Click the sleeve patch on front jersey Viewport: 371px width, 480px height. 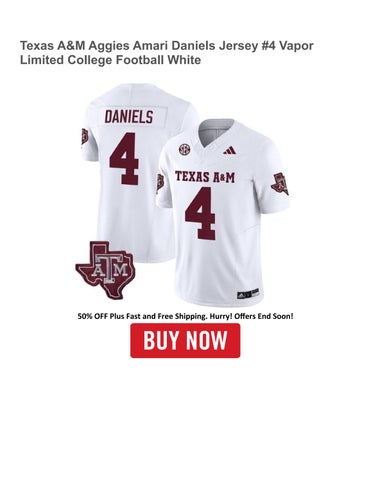[280, 184]
